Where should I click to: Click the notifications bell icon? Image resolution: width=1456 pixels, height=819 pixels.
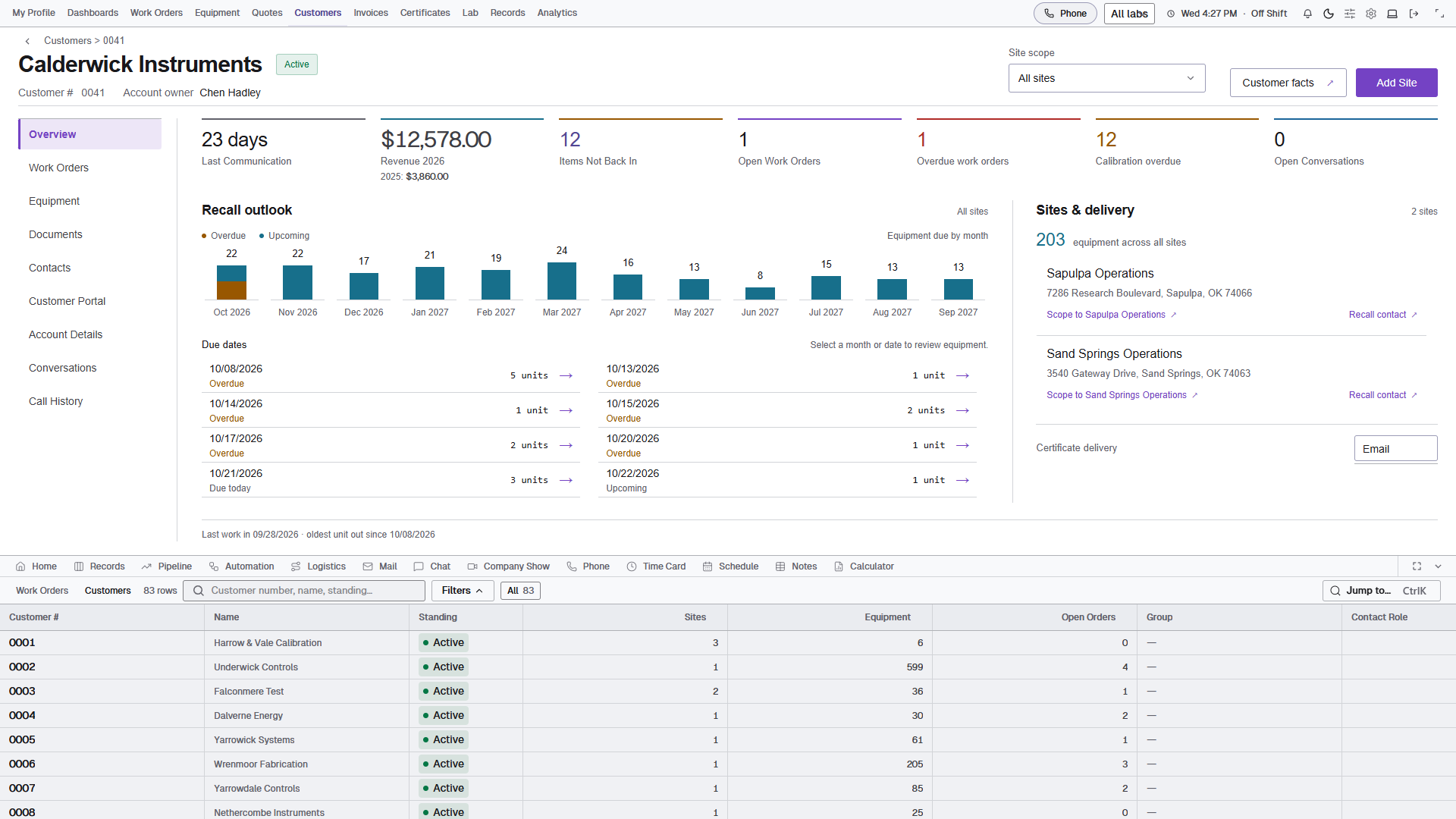(x=1307, y=14)
